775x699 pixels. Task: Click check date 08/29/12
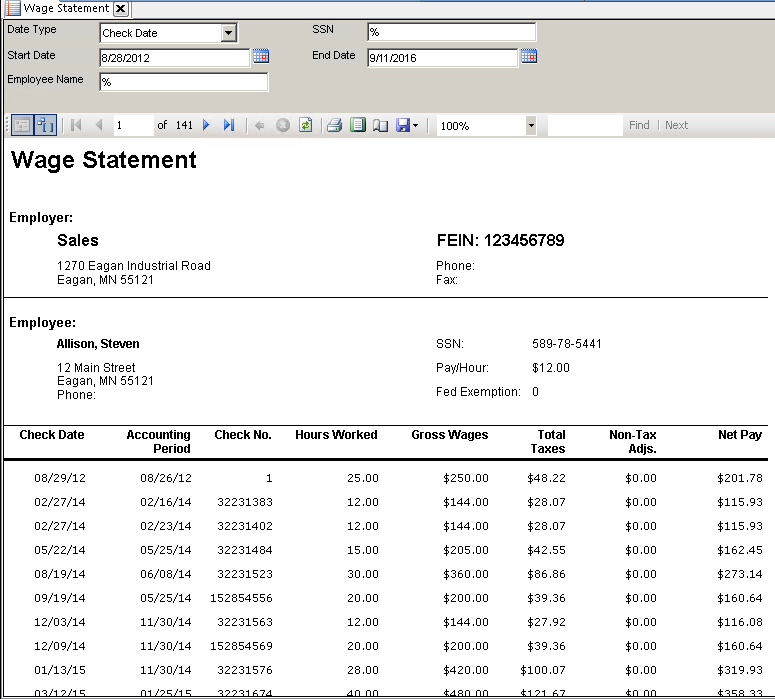point(60,478)
